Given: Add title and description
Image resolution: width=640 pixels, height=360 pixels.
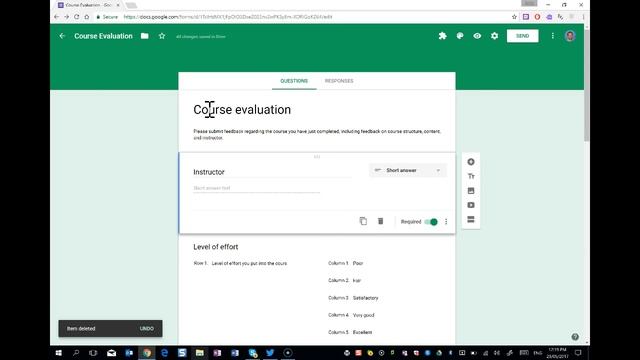Looking at the screenshot, I should [x=471, y=176].
